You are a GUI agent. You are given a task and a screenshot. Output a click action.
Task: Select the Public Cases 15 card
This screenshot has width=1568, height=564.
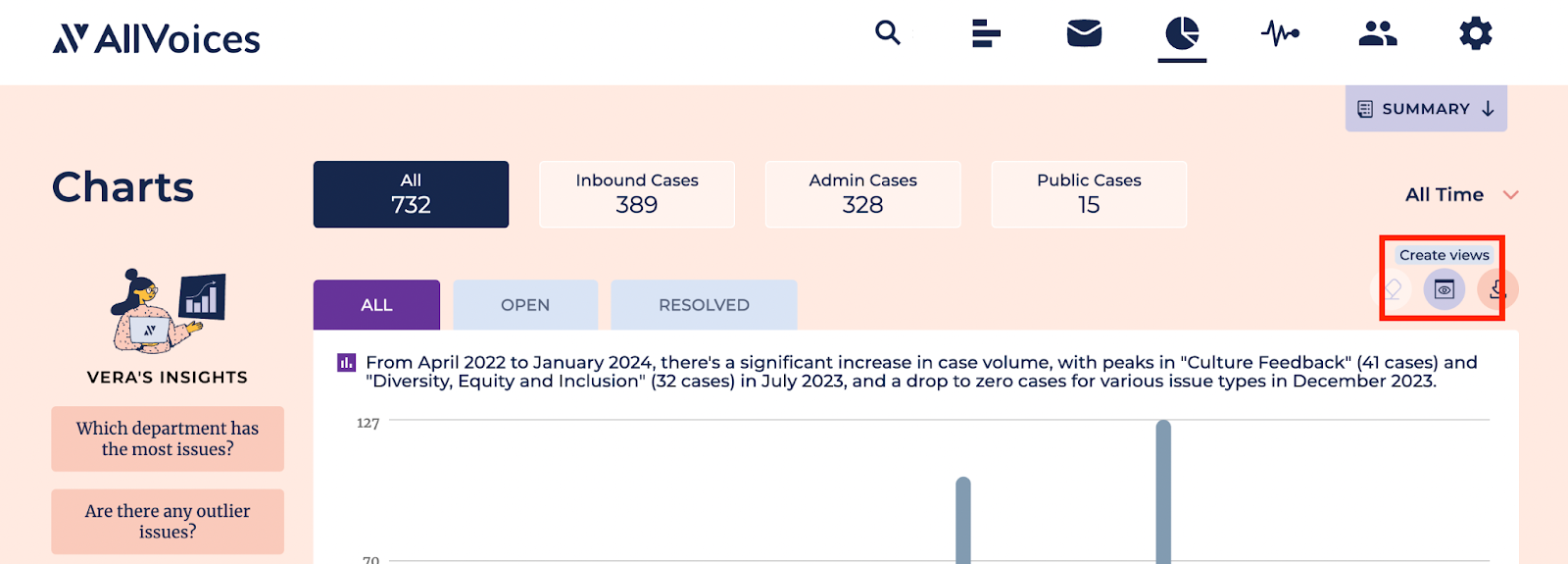[1089, 194]
